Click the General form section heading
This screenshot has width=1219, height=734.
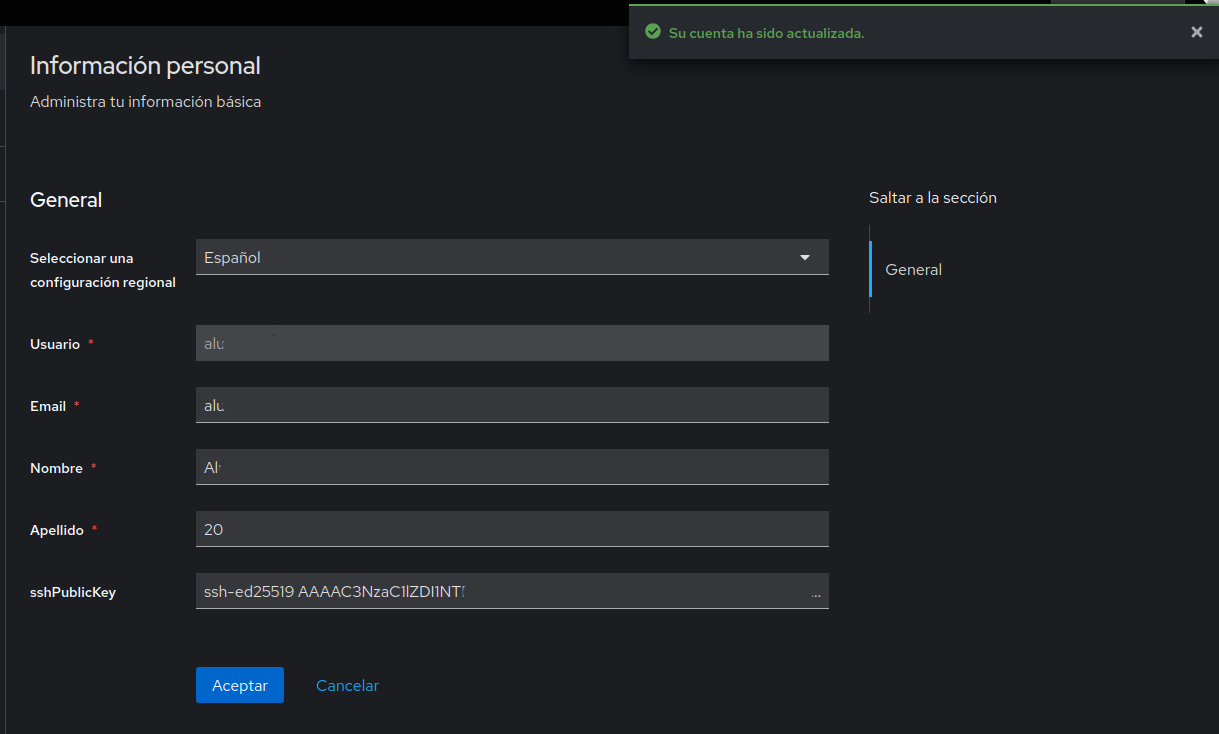[x=66, y=200]
